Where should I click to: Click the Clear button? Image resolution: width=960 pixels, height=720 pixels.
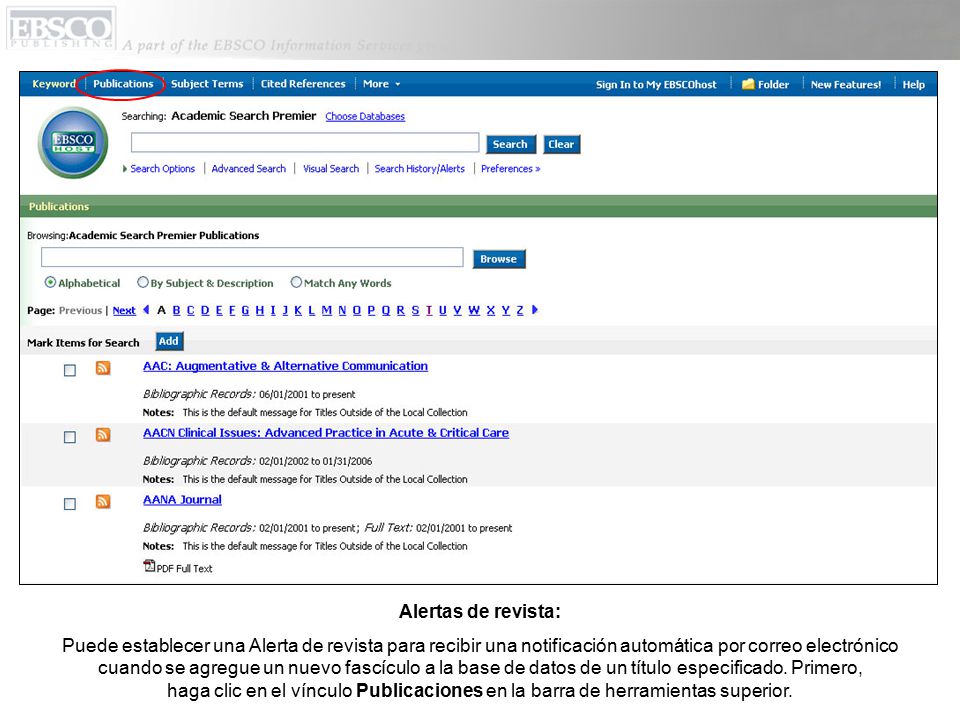click(561, 144)
